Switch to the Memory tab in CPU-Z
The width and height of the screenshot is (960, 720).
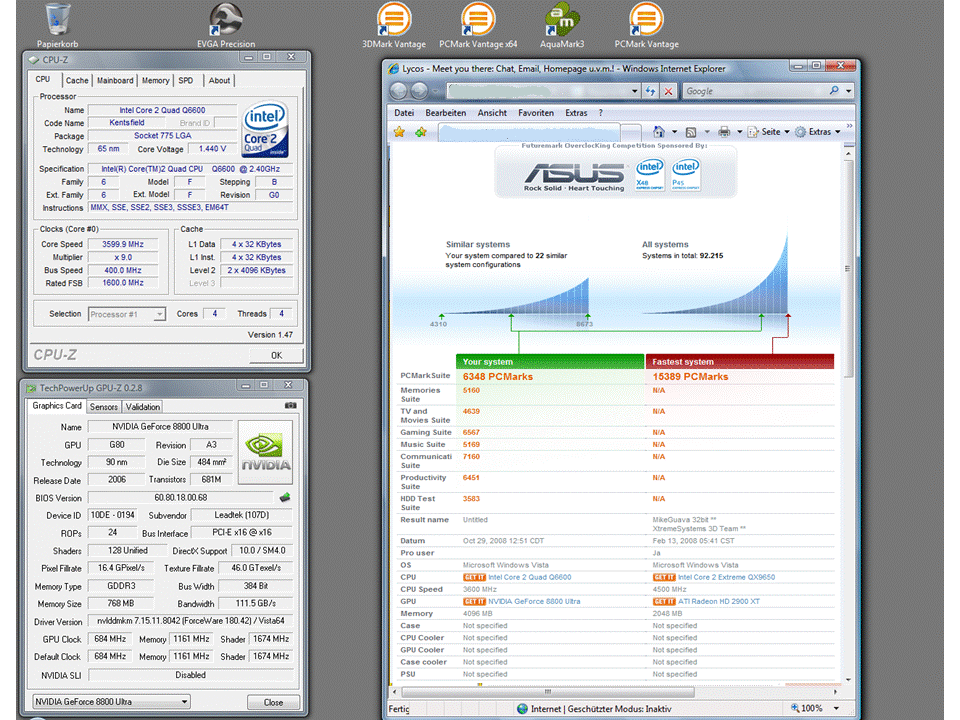point(156,80)
